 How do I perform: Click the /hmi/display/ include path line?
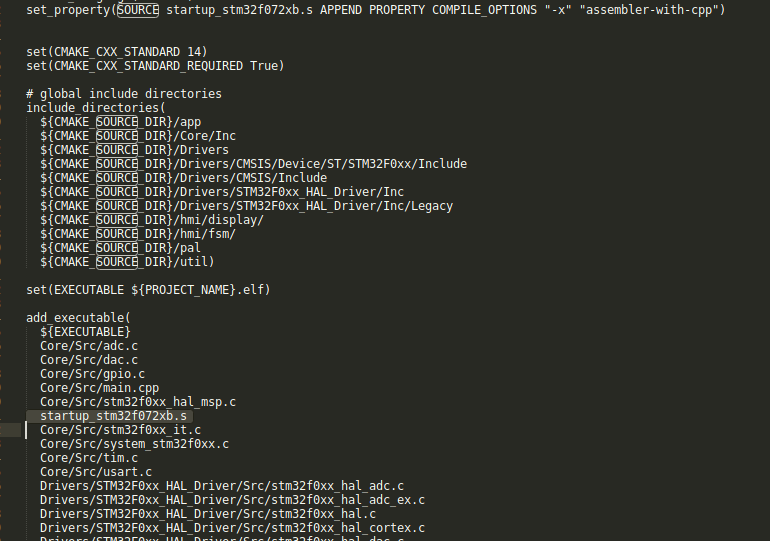152,219
